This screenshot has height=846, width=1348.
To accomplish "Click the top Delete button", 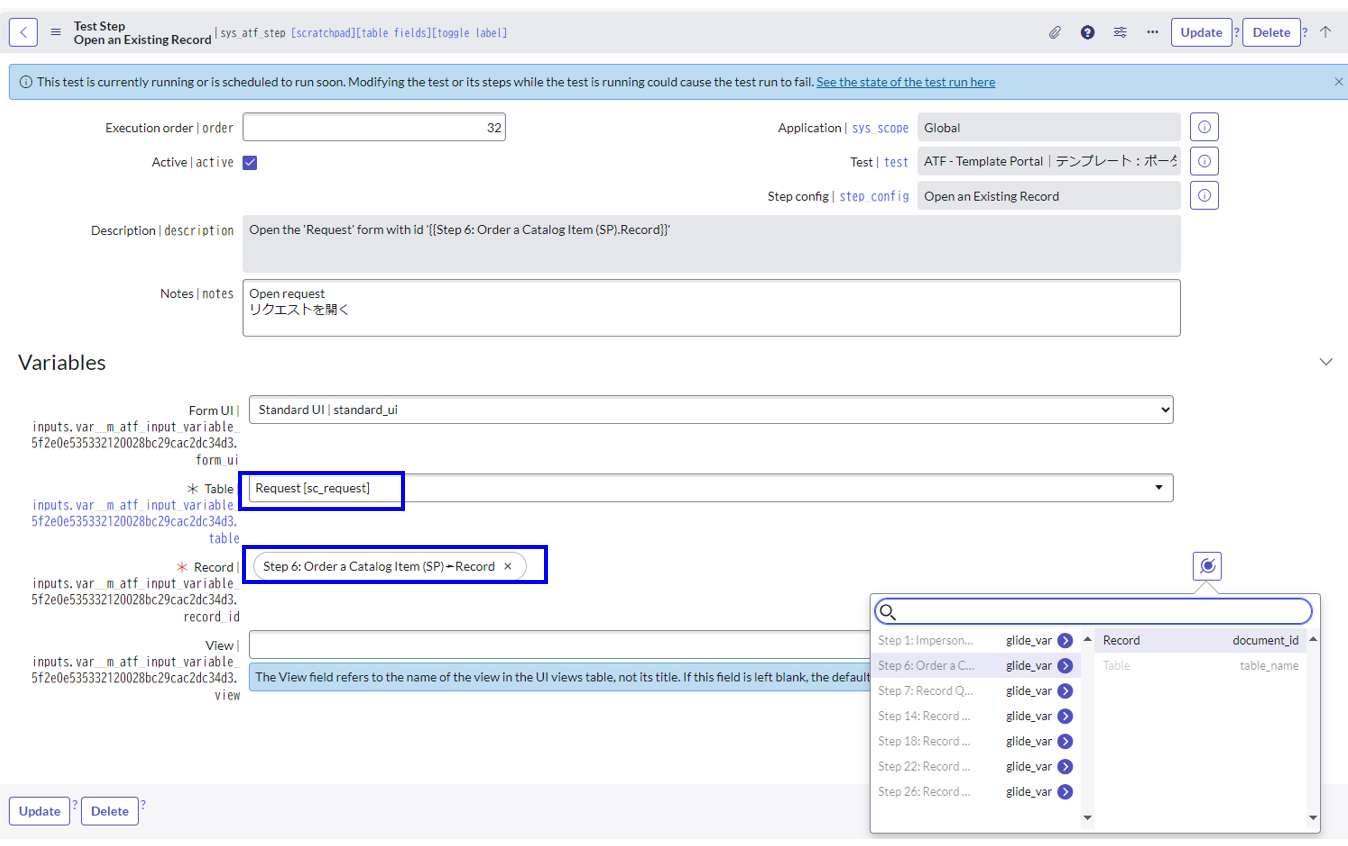I will (1271, 32).
